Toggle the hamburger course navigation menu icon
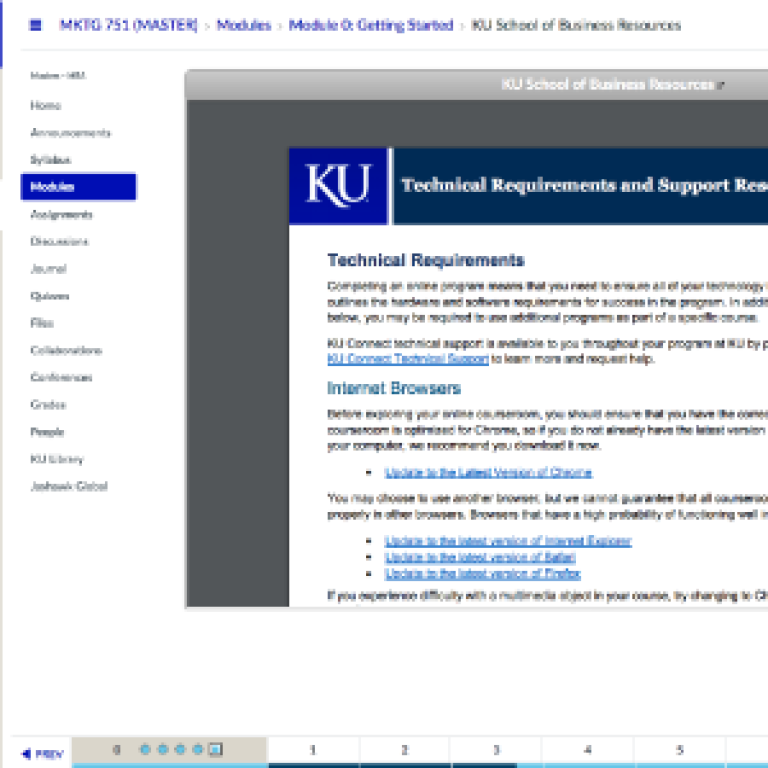This screenshot has width=768, height=768. (x=36, y=24)
